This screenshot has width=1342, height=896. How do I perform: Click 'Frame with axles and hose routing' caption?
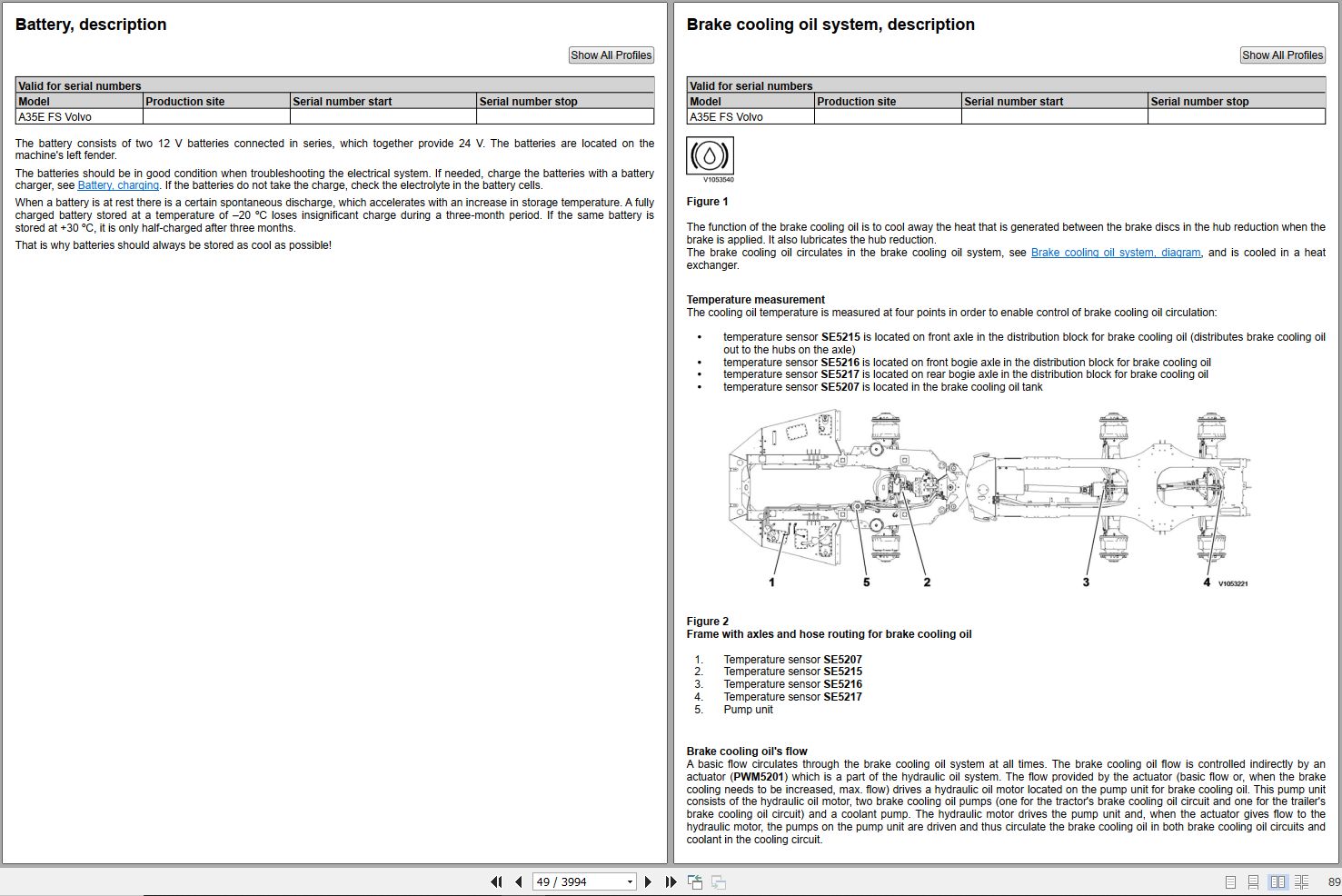830,634
